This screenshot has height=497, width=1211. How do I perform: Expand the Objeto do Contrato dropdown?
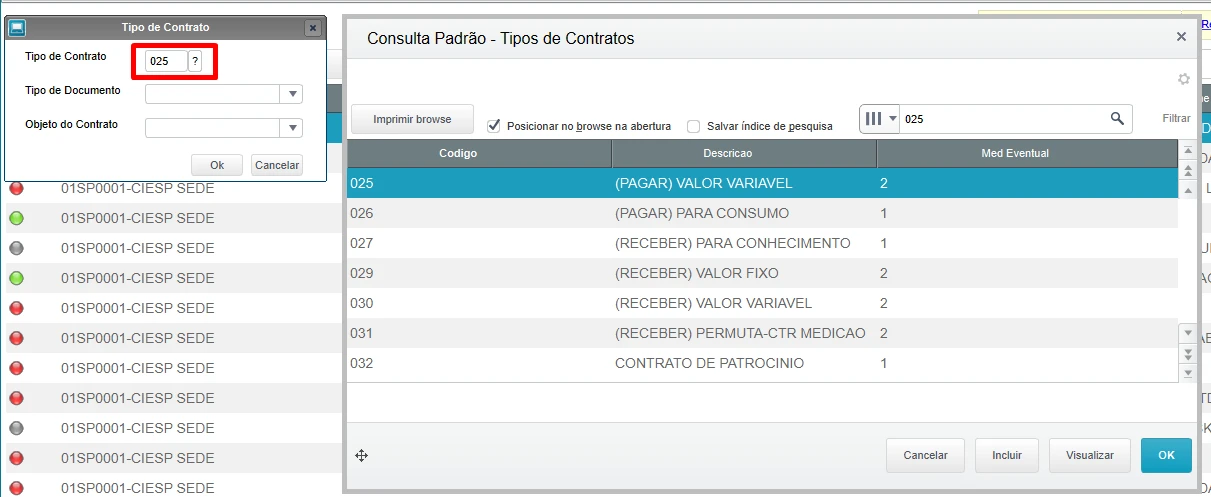coord(292,128)
